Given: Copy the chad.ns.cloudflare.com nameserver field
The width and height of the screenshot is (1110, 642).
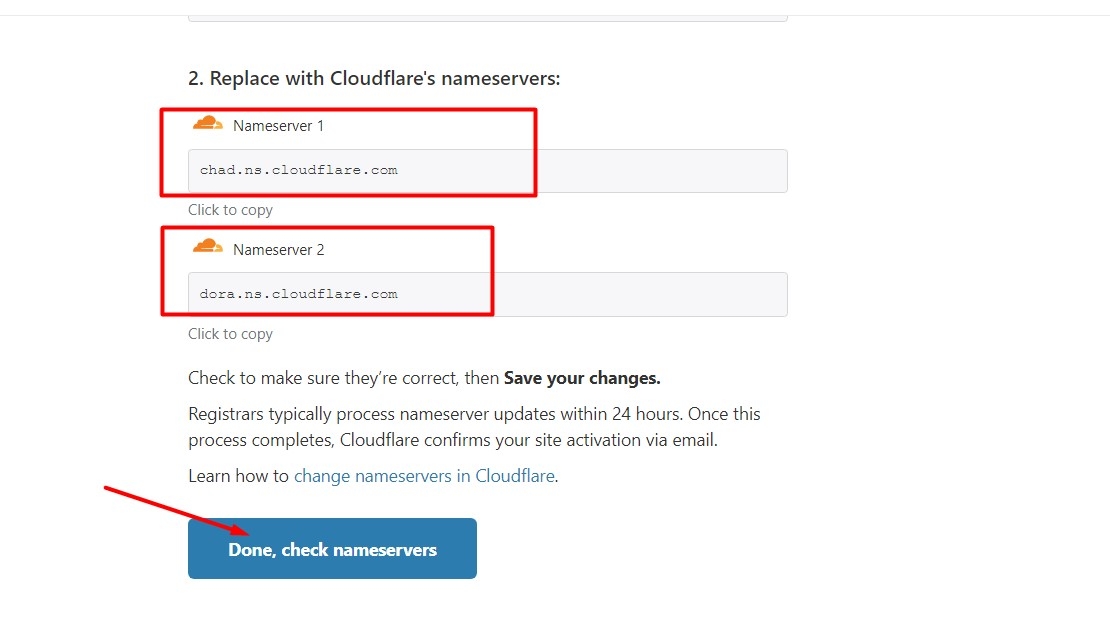Looking at the screenshot, I should (x=487, y=171).
